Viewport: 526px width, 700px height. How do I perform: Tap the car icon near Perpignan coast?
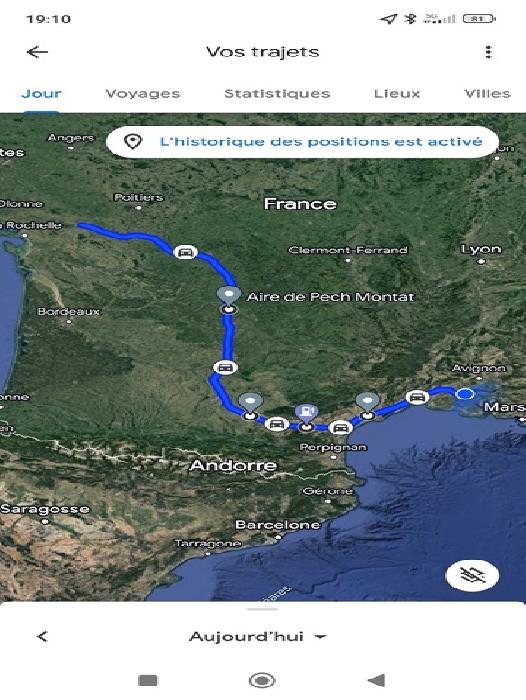tap(341, 428)
